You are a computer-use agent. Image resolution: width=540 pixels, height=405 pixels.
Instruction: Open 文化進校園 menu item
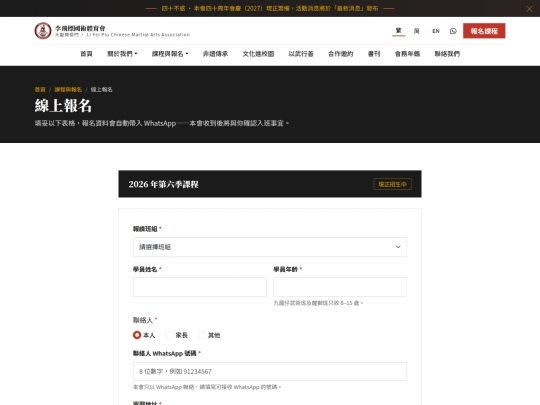258,54
